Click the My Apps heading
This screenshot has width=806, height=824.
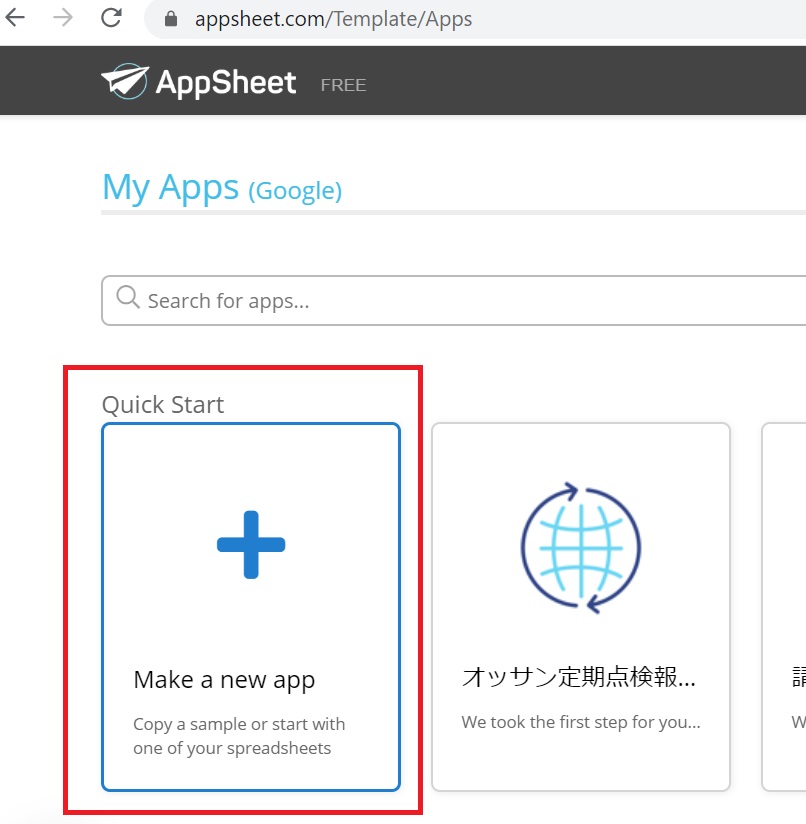tap(171, 188)
